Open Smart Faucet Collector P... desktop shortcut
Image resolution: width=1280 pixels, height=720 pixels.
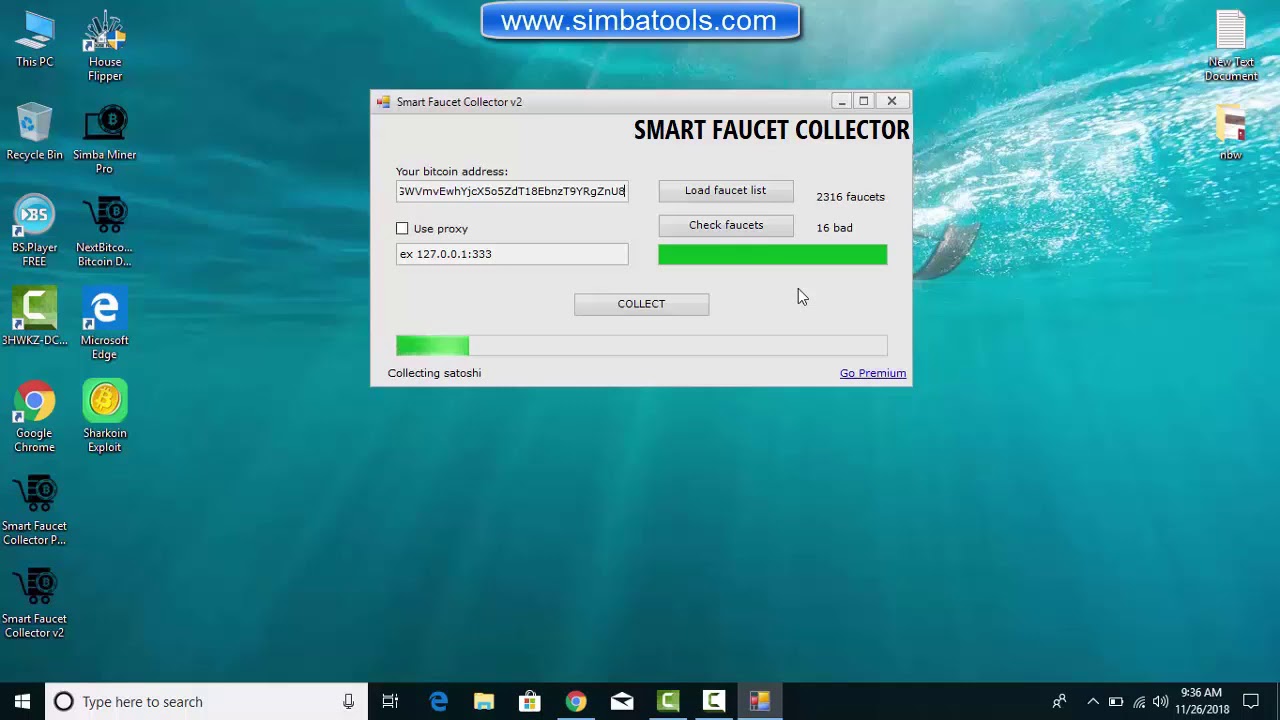[34, 512]
